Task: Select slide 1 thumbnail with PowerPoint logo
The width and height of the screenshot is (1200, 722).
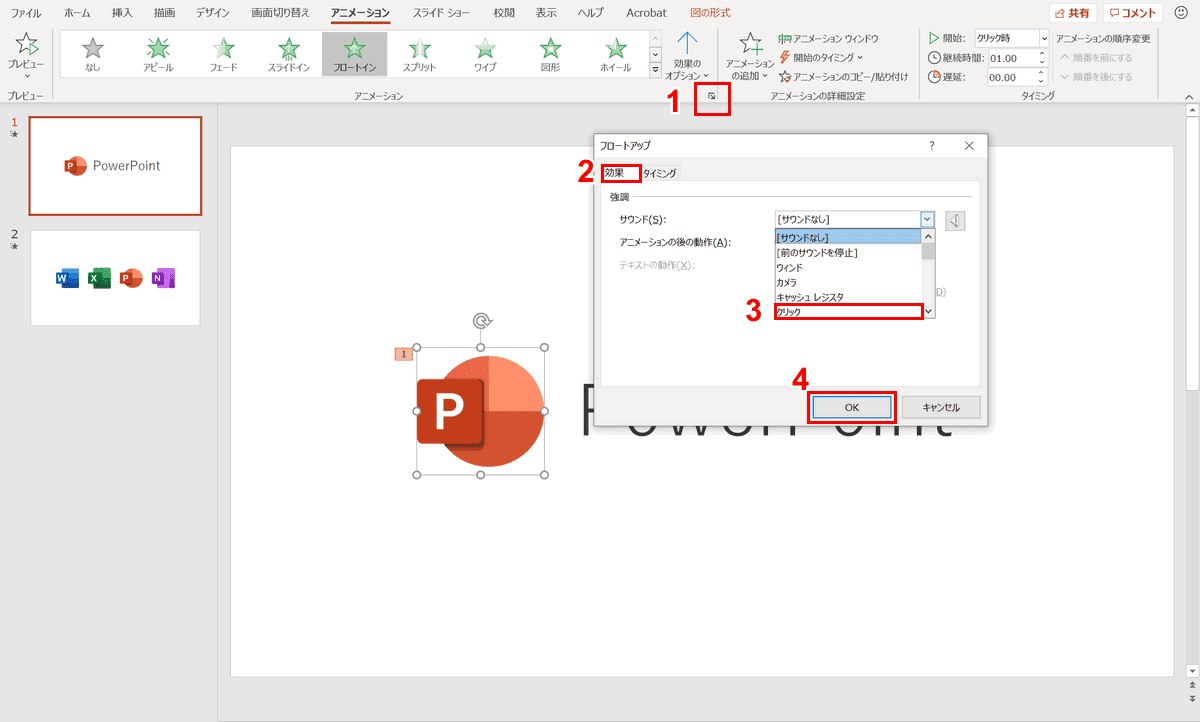Action: 115,166
